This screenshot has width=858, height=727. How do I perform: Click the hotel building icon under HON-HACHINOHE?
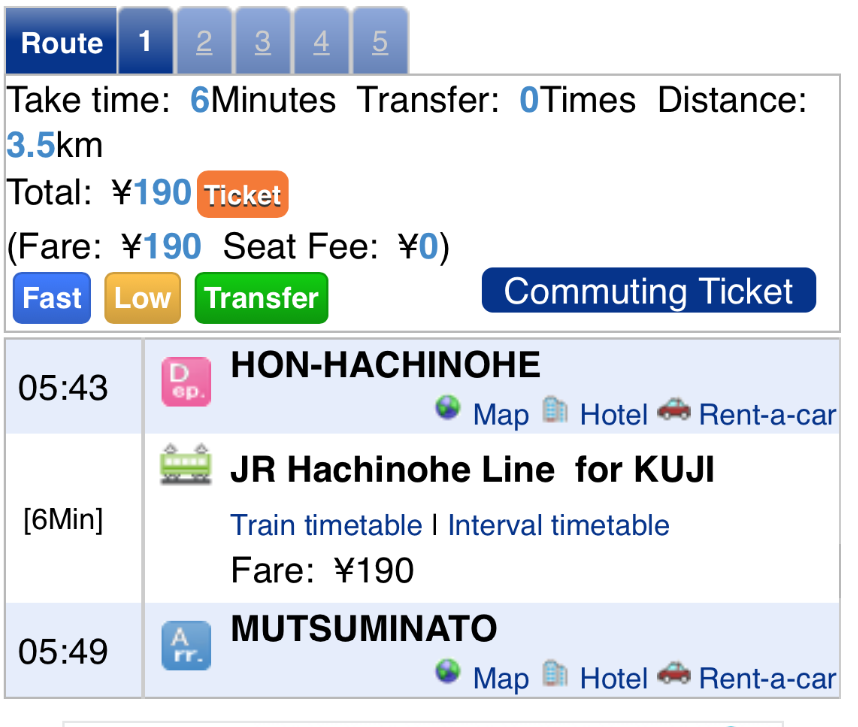(555, 409)
